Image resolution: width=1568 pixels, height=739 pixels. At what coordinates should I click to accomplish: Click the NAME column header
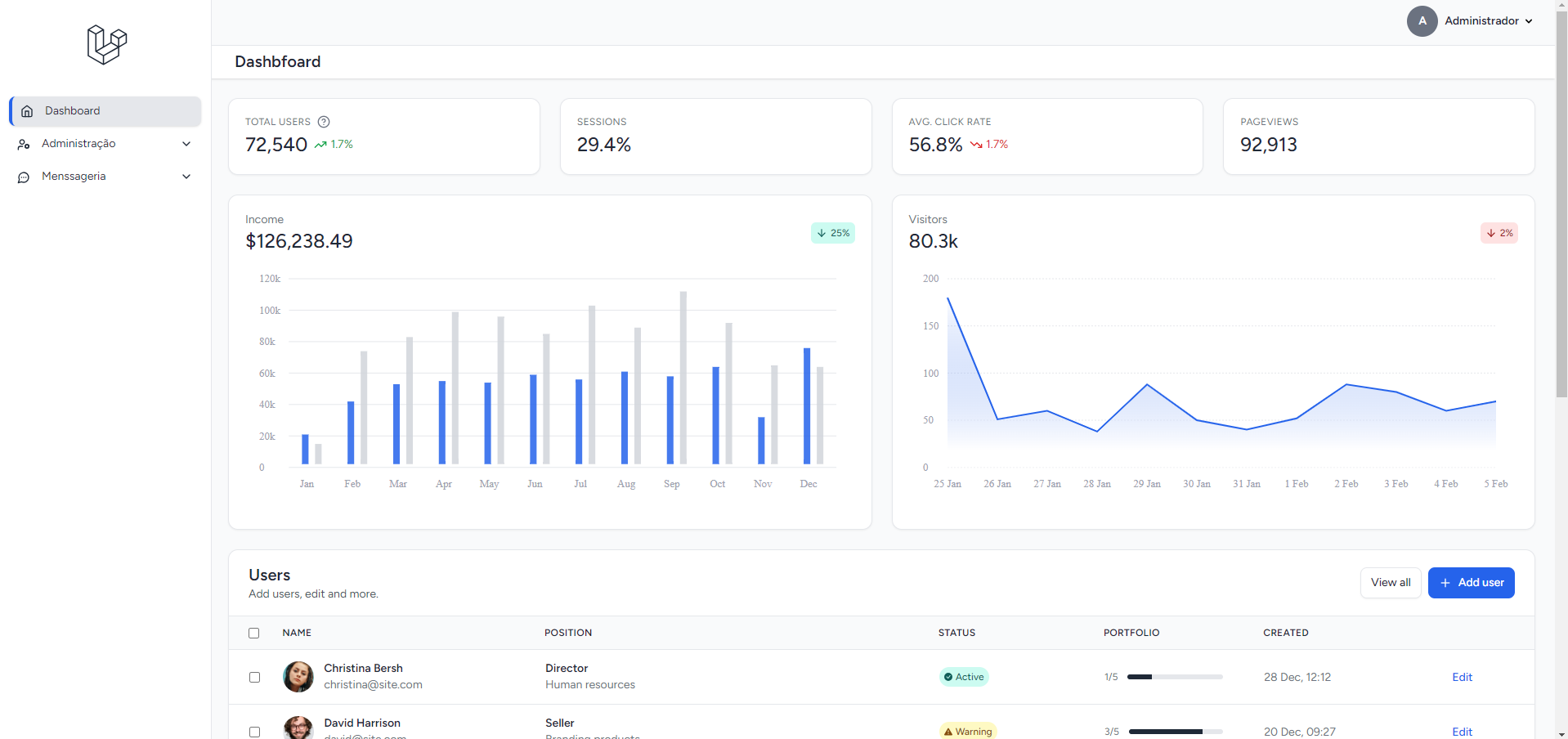click(297, 633)
